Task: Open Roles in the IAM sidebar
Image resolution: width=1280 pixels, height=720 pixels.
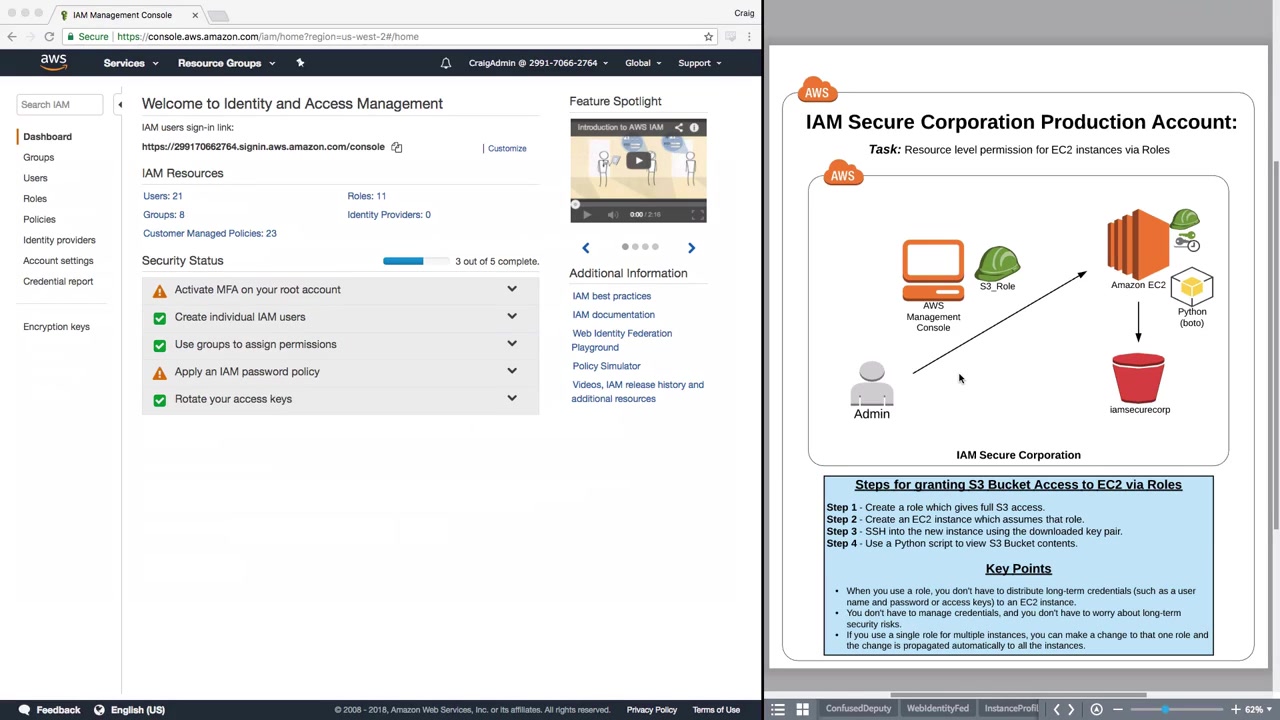Action: click(x=35, y=199)
